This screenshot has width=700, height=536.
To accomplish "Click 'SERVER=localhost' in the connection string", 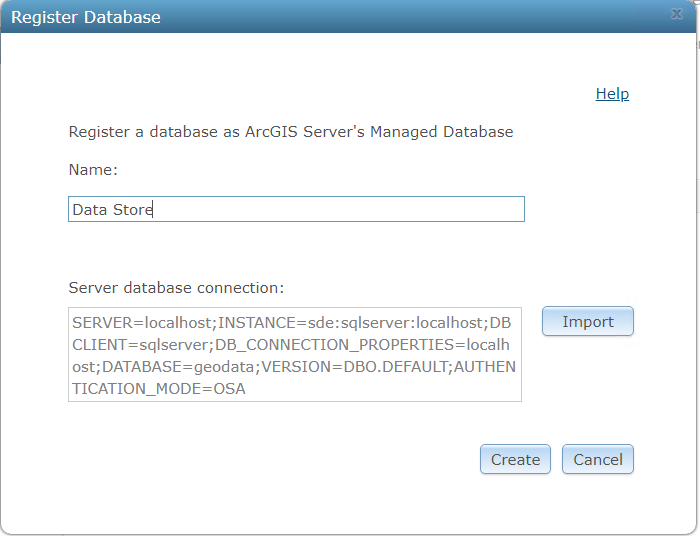I will (142, 323).
